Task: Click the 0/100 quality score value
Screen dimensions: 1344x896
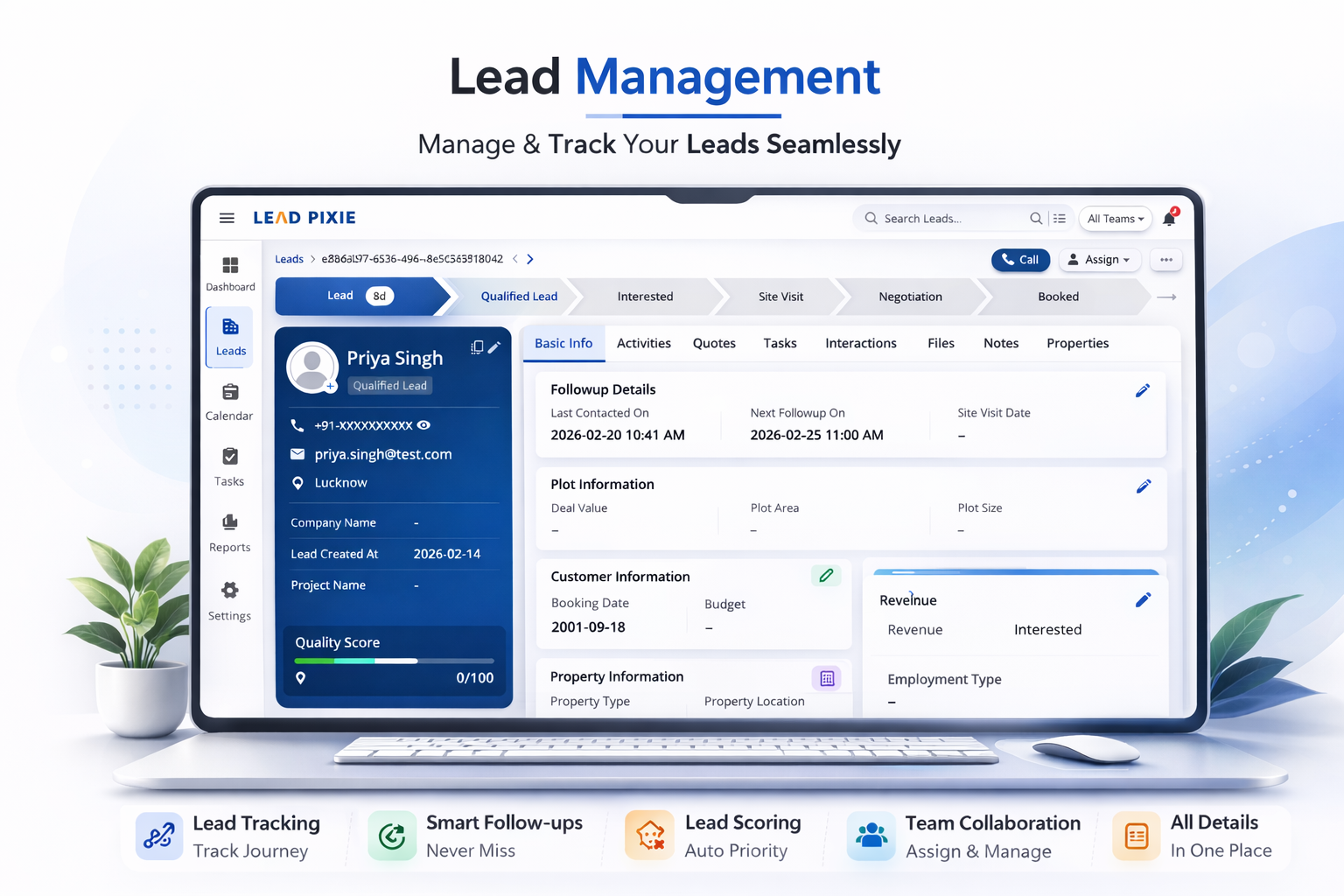Action: (x=475, y=678)
